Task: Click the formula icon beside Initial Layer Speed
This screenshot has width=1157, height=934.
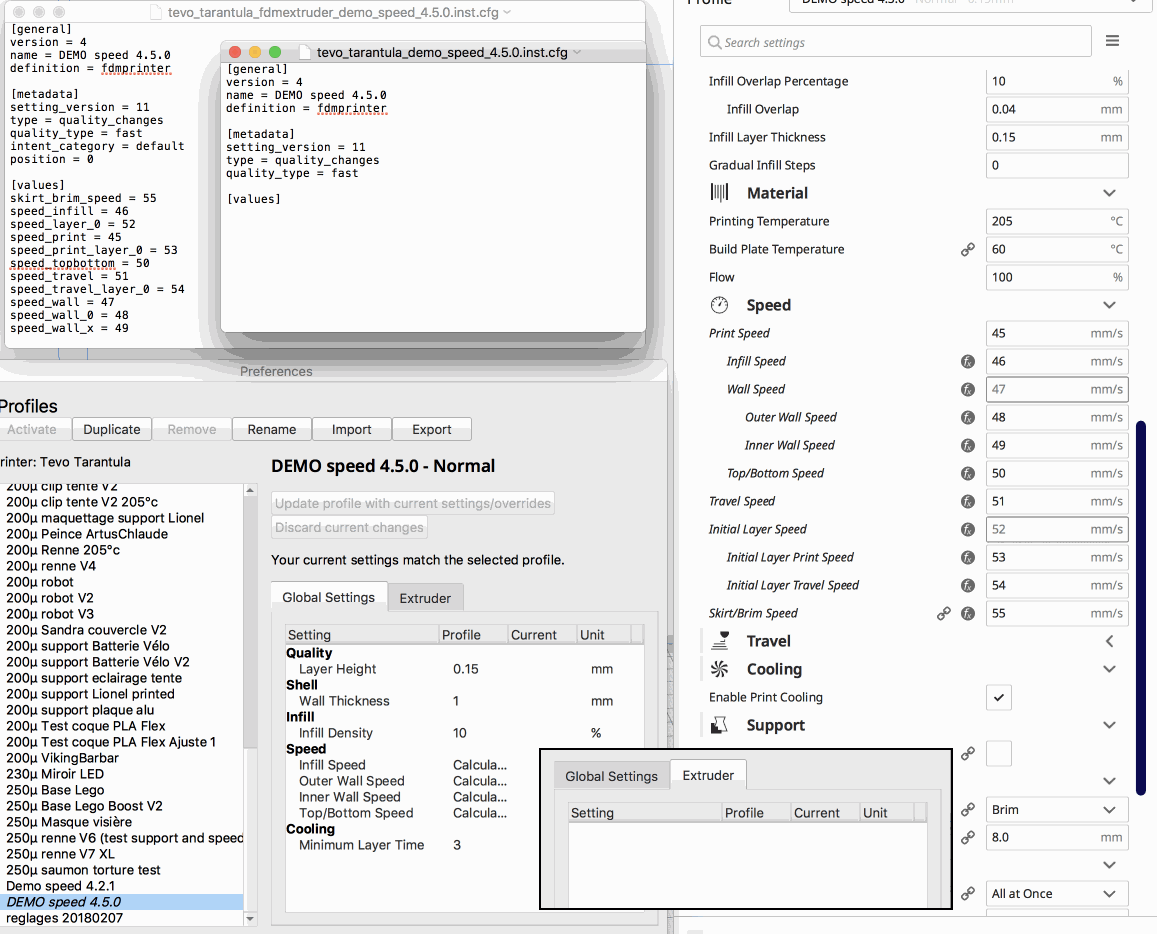Action: click(967, 530)
